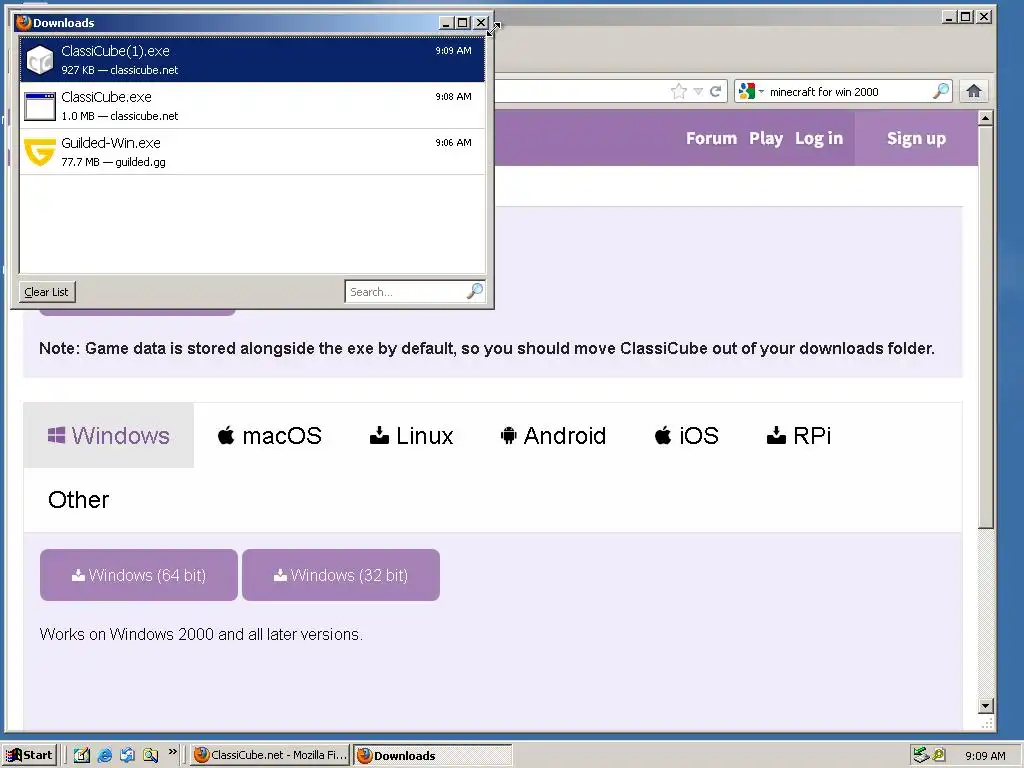Select the ClassiCube.exe download row
The image size is (1024, 768).
coord(252,106)
